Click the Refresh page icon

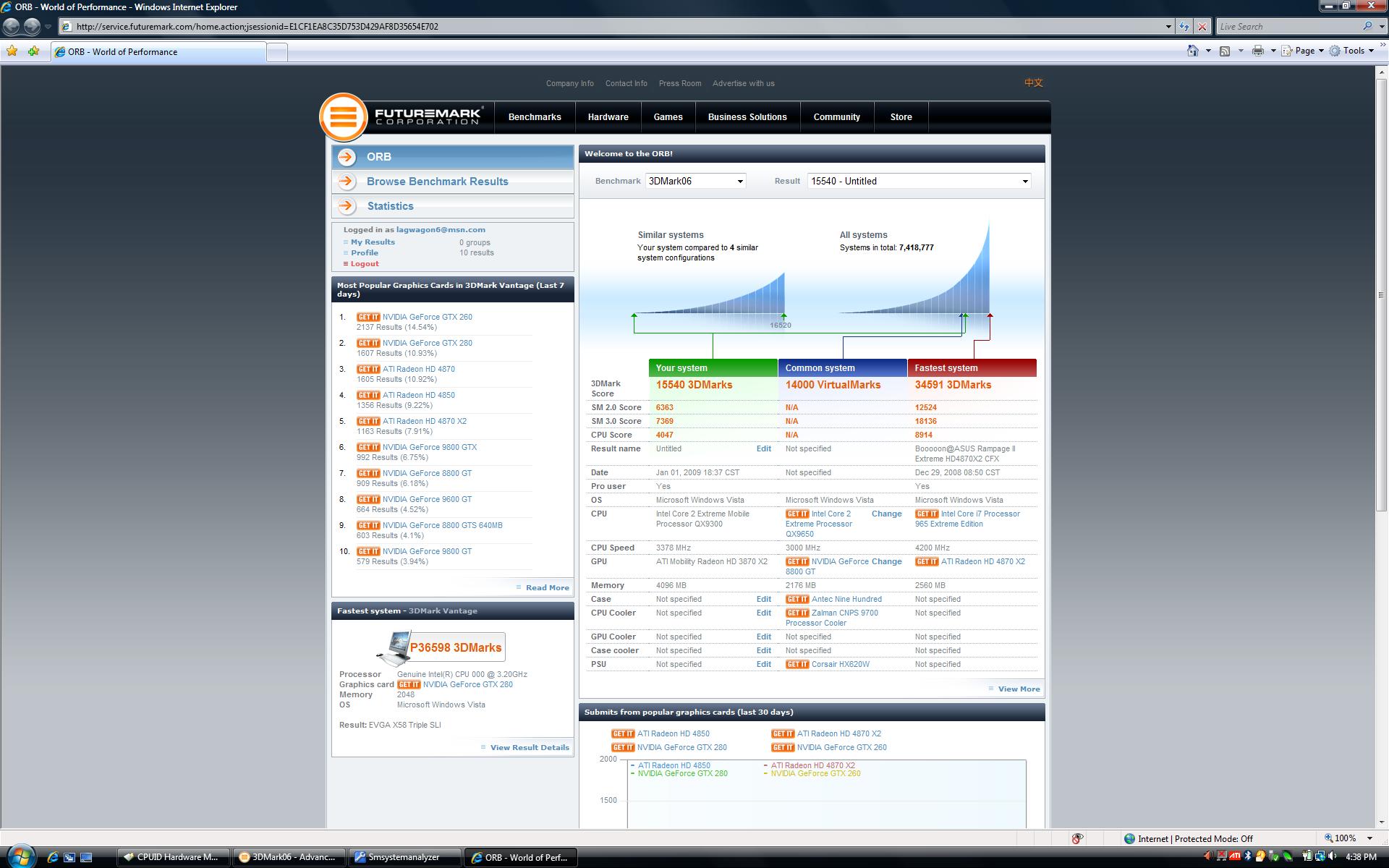pyautogui.click(x=1184, y=27)
